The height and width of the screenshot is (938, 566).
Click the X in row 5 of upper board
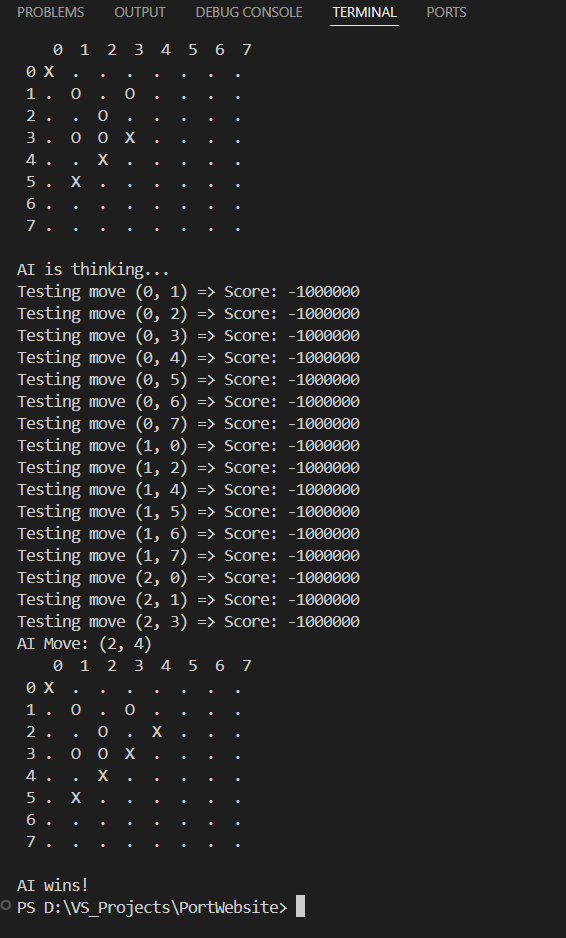75,181
